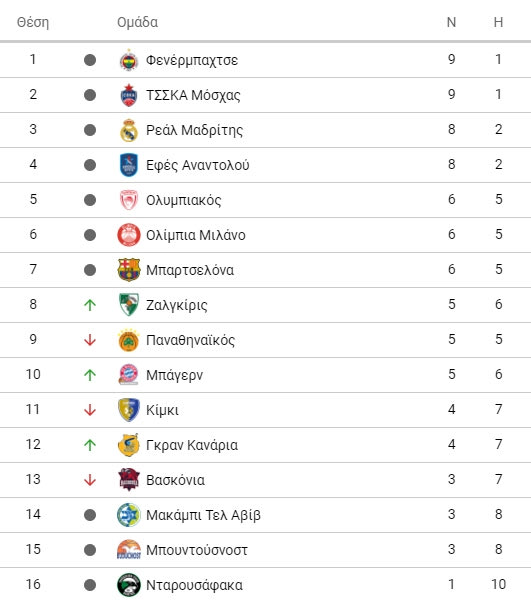The image size is (531, 610).
Task: Open the Εφές Αναντολού team link
Action: pyautogui.click(x=198, y=165)
